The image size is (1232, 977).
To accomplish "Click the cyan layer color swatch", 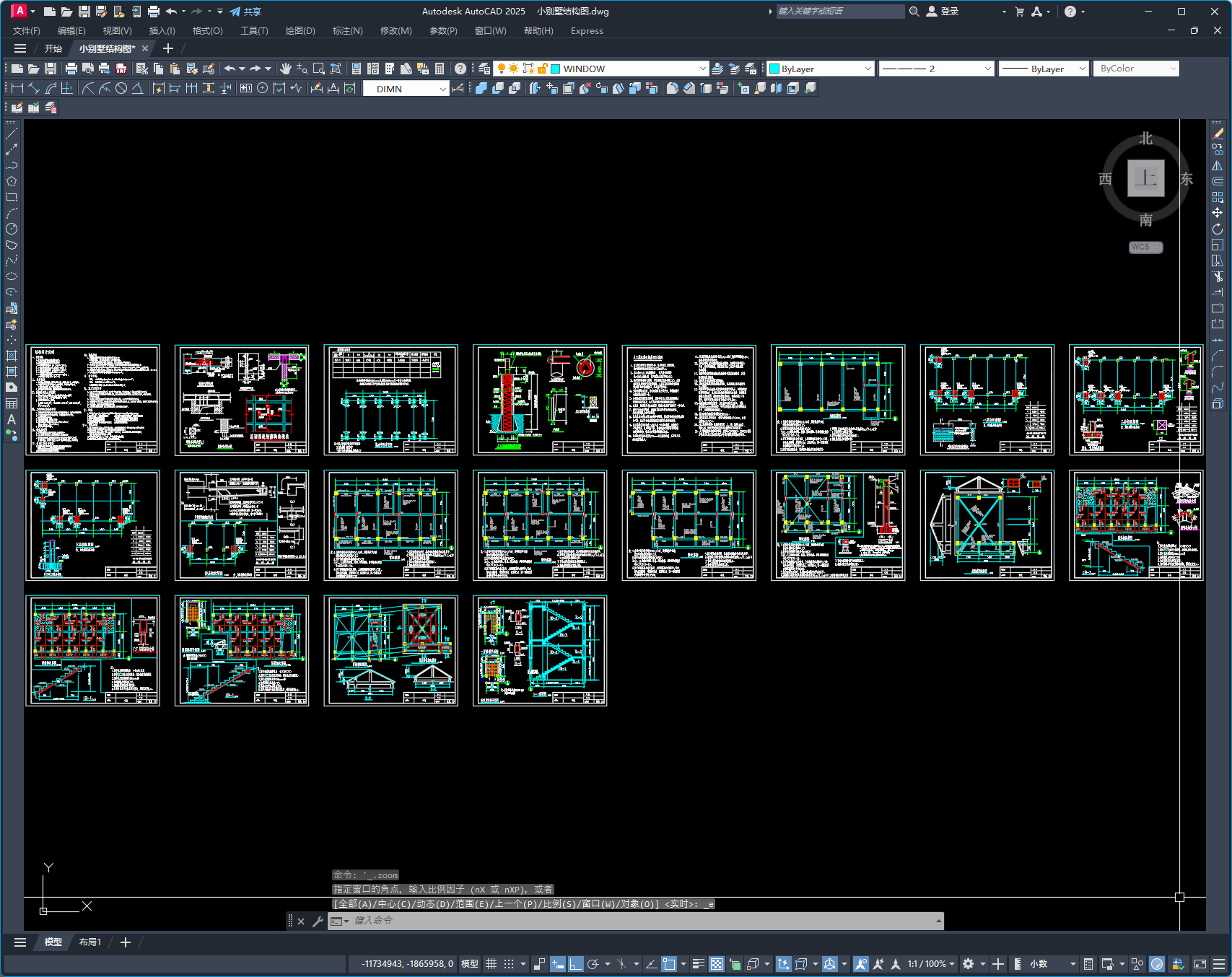I will click(556, 69).
